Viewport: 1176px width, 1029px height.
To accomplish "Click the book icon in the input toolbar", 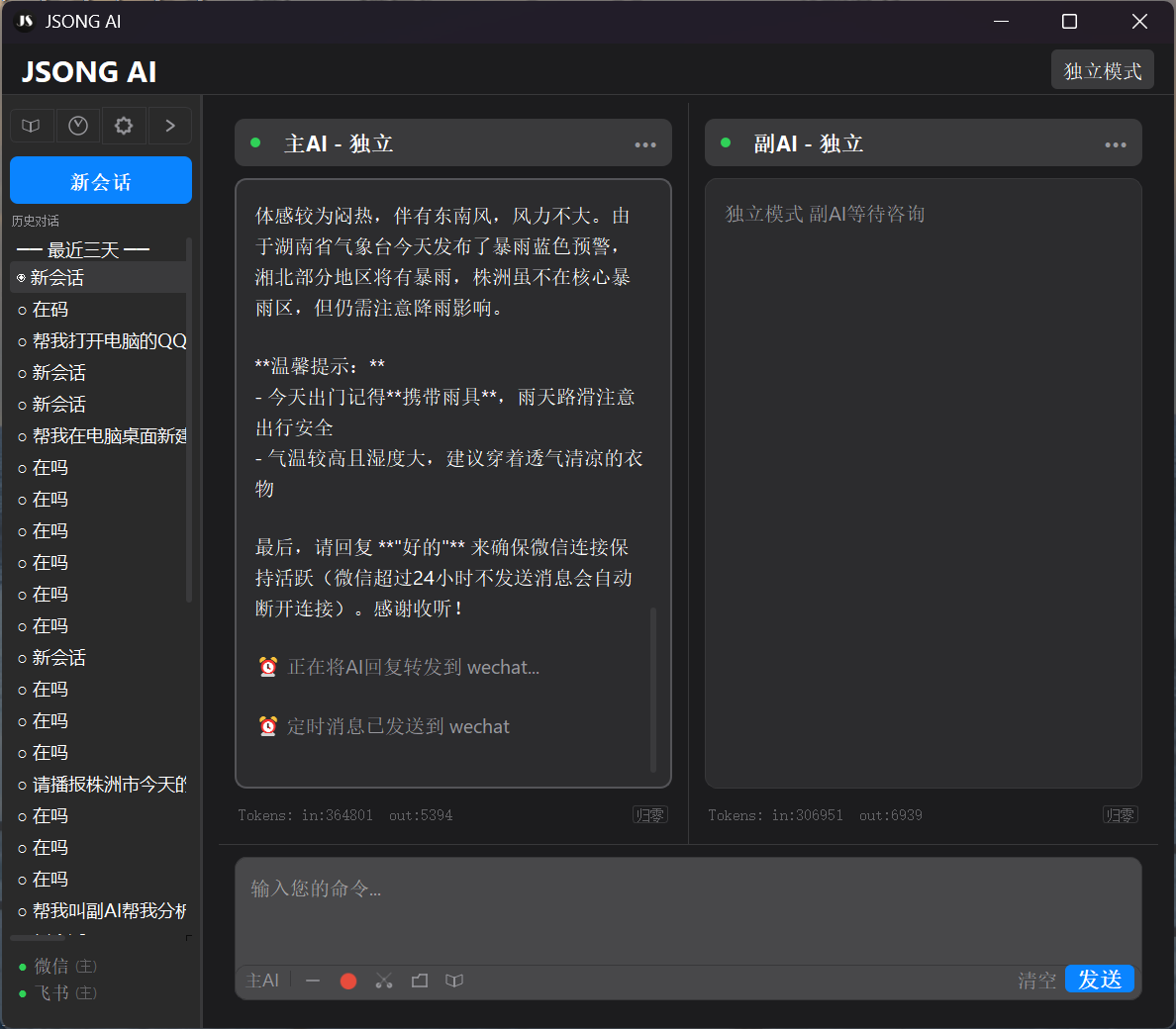I will [454, 981].
